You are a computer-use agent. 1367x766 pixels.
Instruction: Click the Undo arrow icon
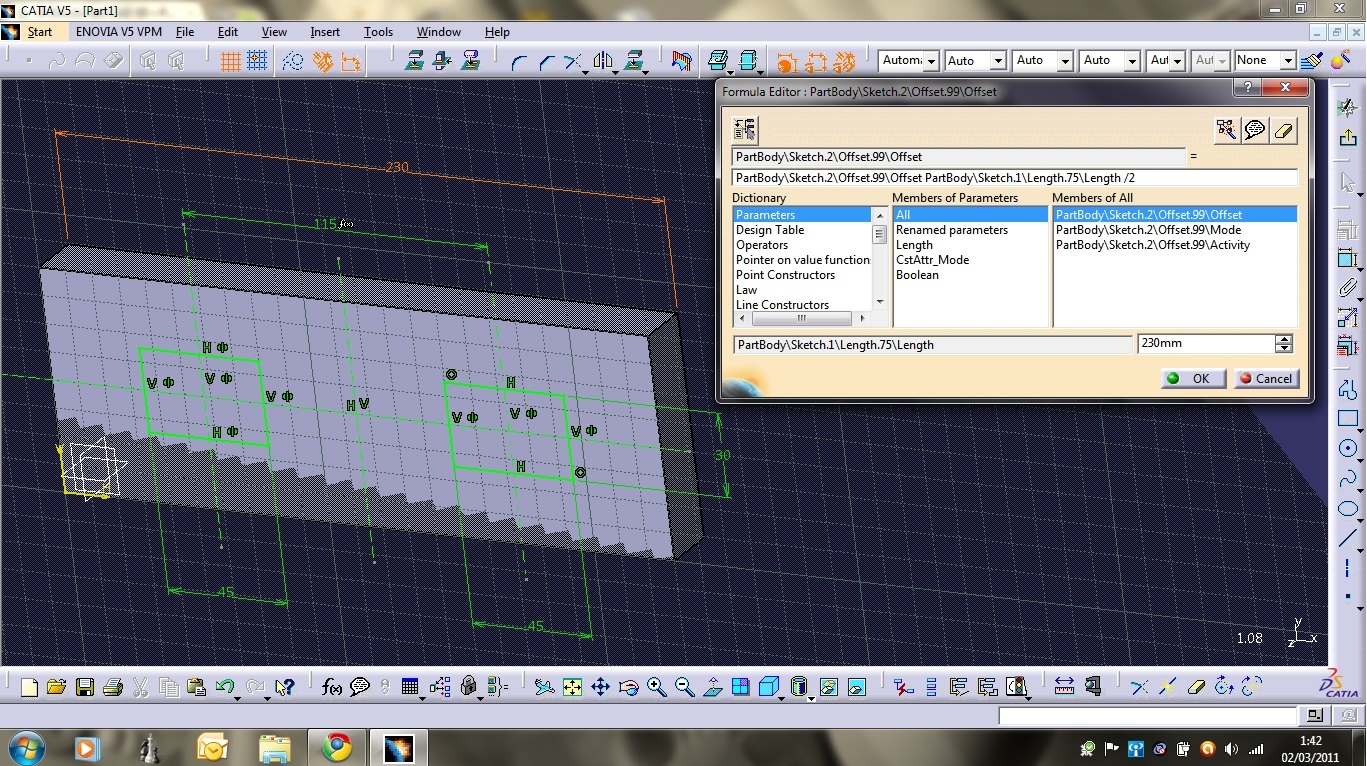click(224, 686)
